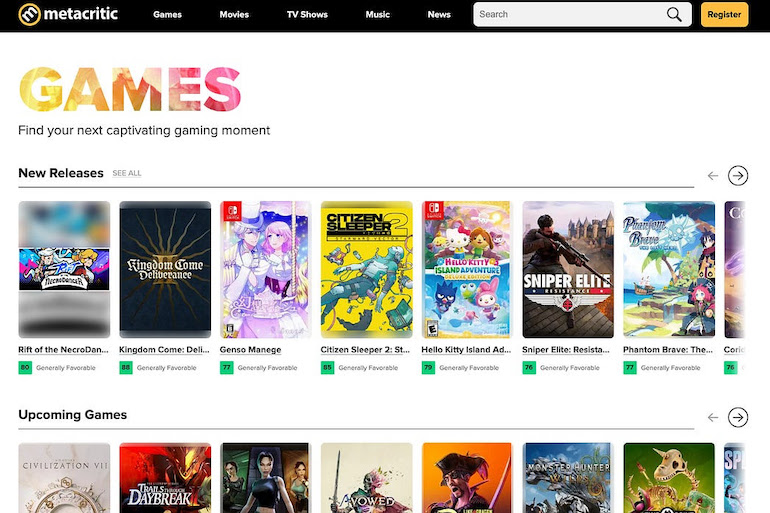Click next arrow in Upcoming Games
The width and height of the screenshot is (770, 513).
[738, 417]
